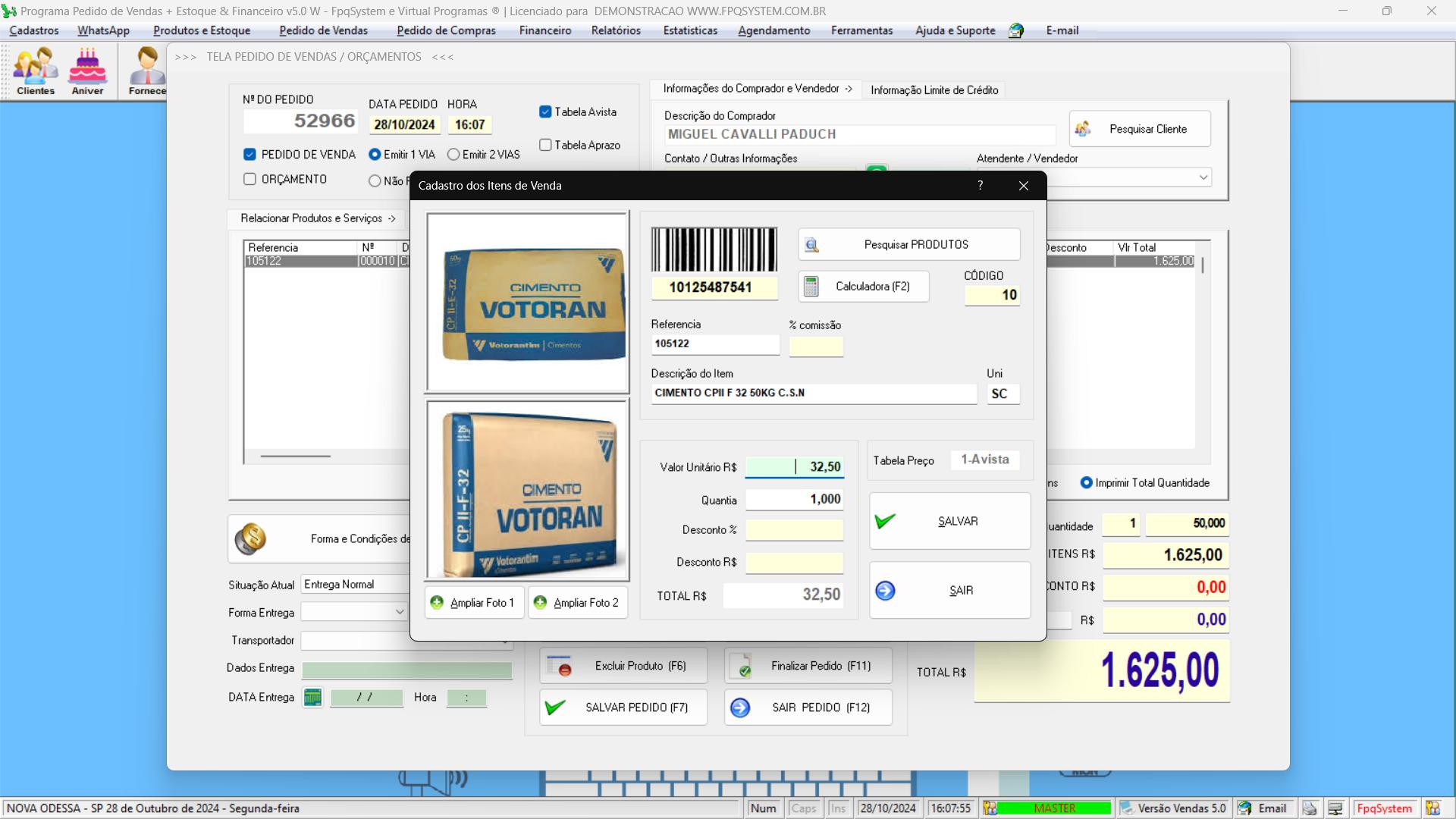
Task: Open the Clientes toolbar icon
Action: [x=36, y=71]
